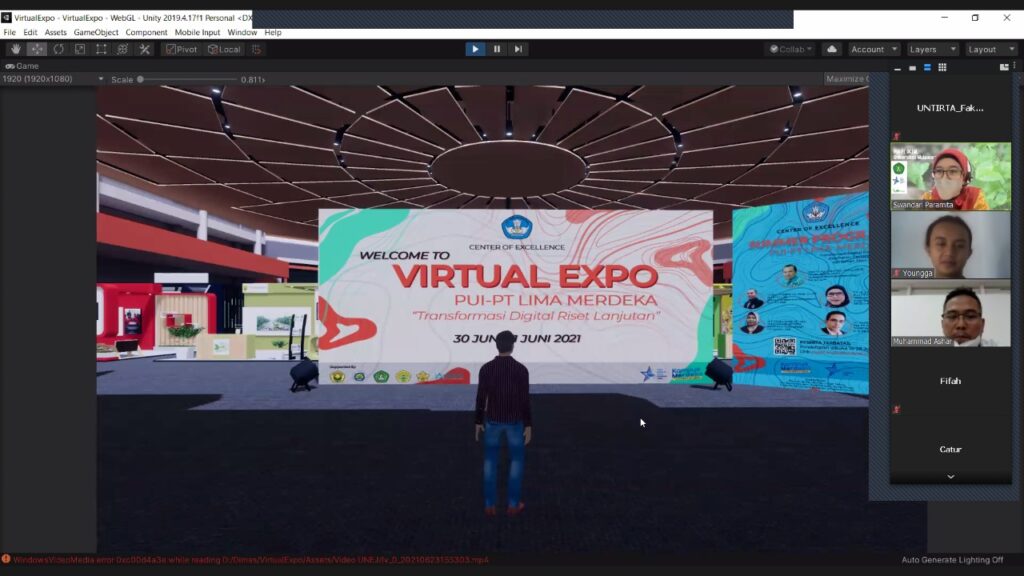Select Suandari Paramita's video thumbnail

click(951, 176)
